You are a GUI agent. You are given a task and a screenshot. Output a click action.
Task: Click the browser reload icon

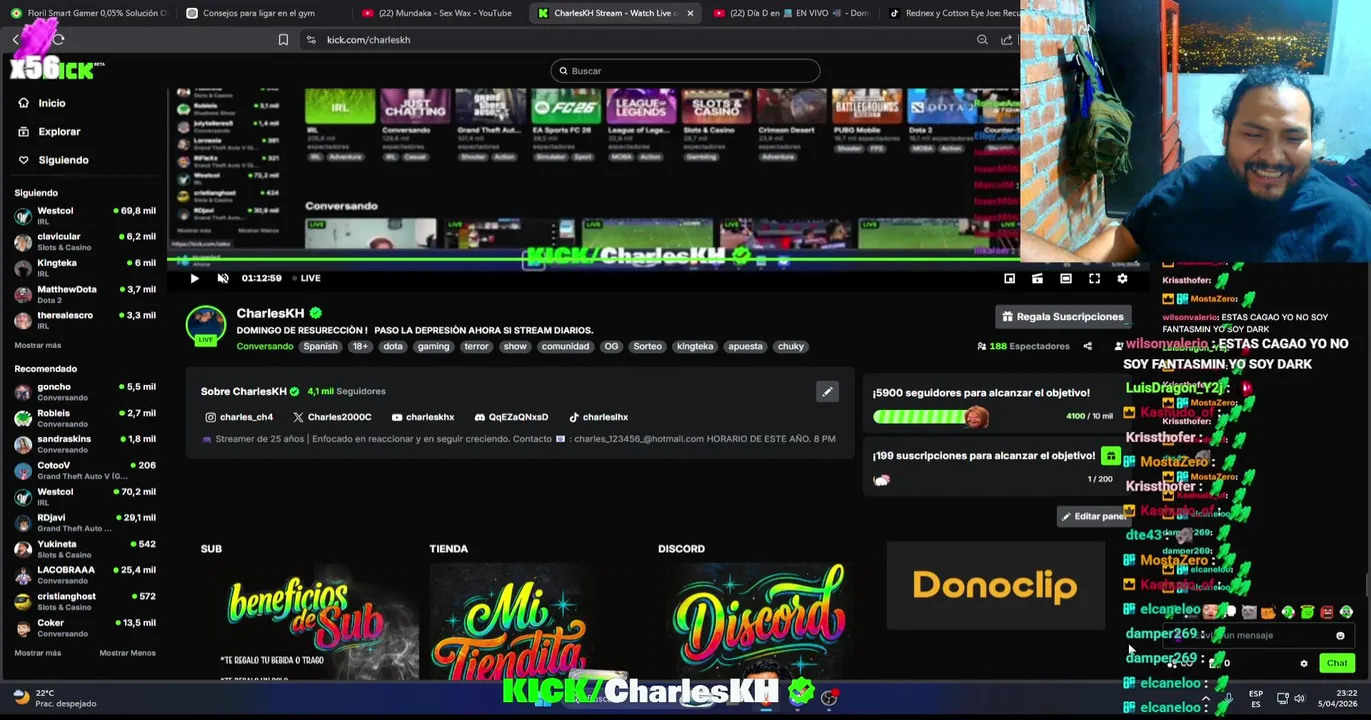click(x=59, y=39)
